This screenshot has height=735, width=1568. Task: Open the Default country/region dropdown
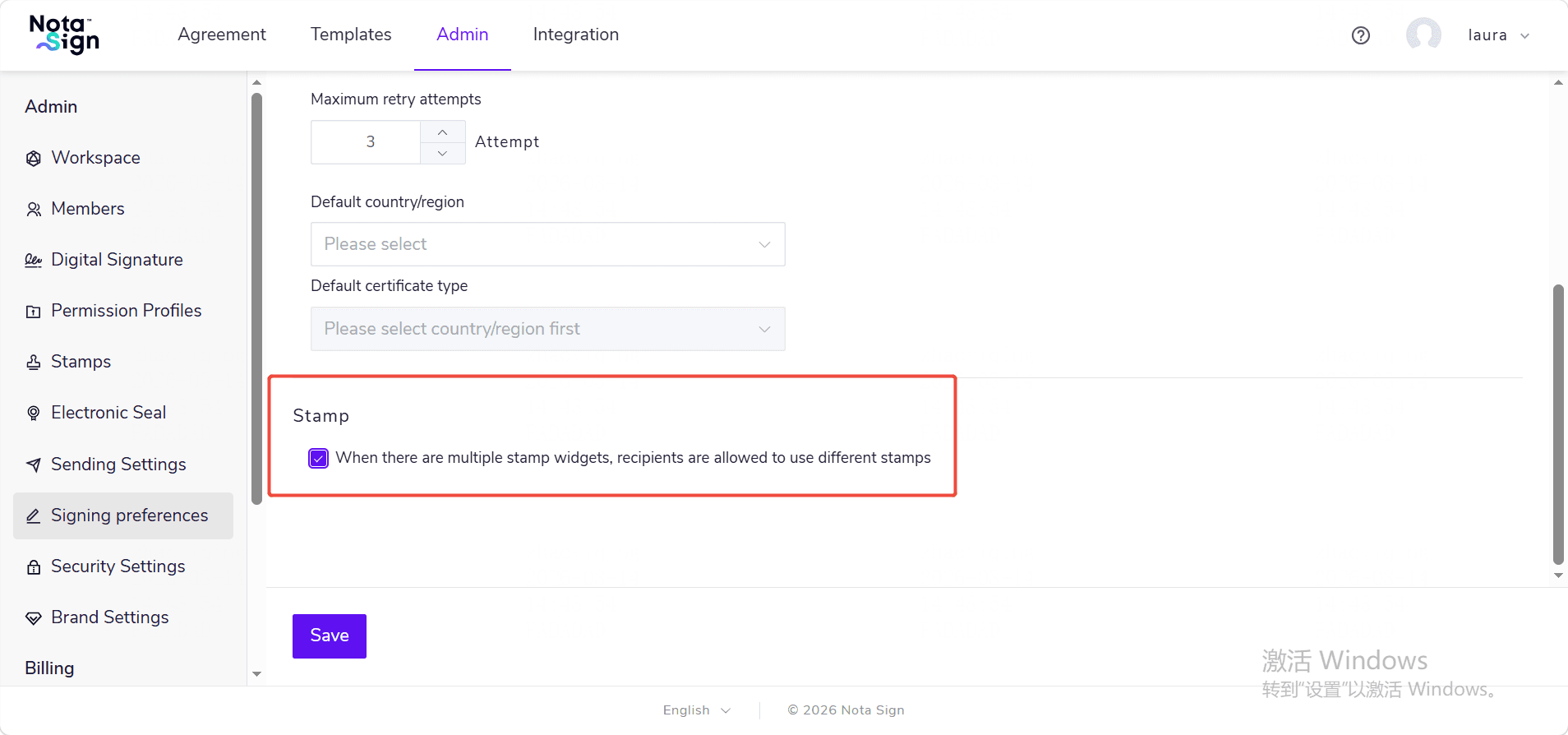tap(548, 244)
